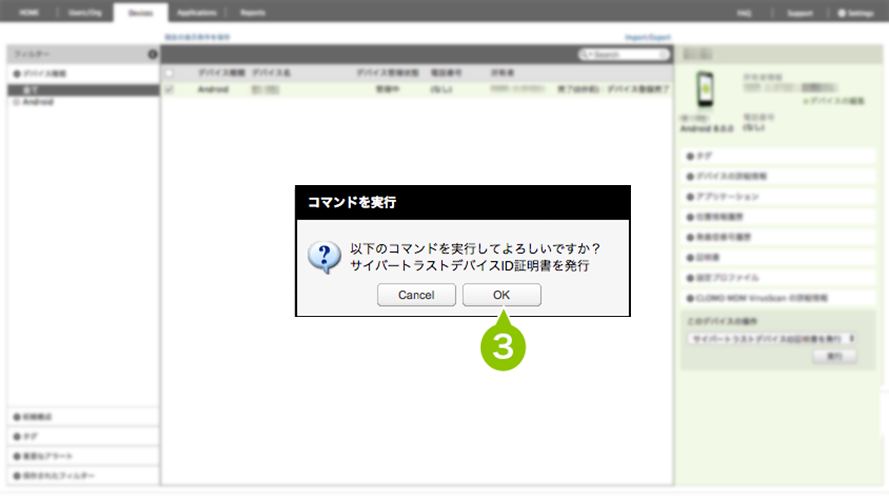Viewport: 889px width, 500px height.
Task: Expand the デバイスの詳細情報 section
Action: [x=778, y=176]
